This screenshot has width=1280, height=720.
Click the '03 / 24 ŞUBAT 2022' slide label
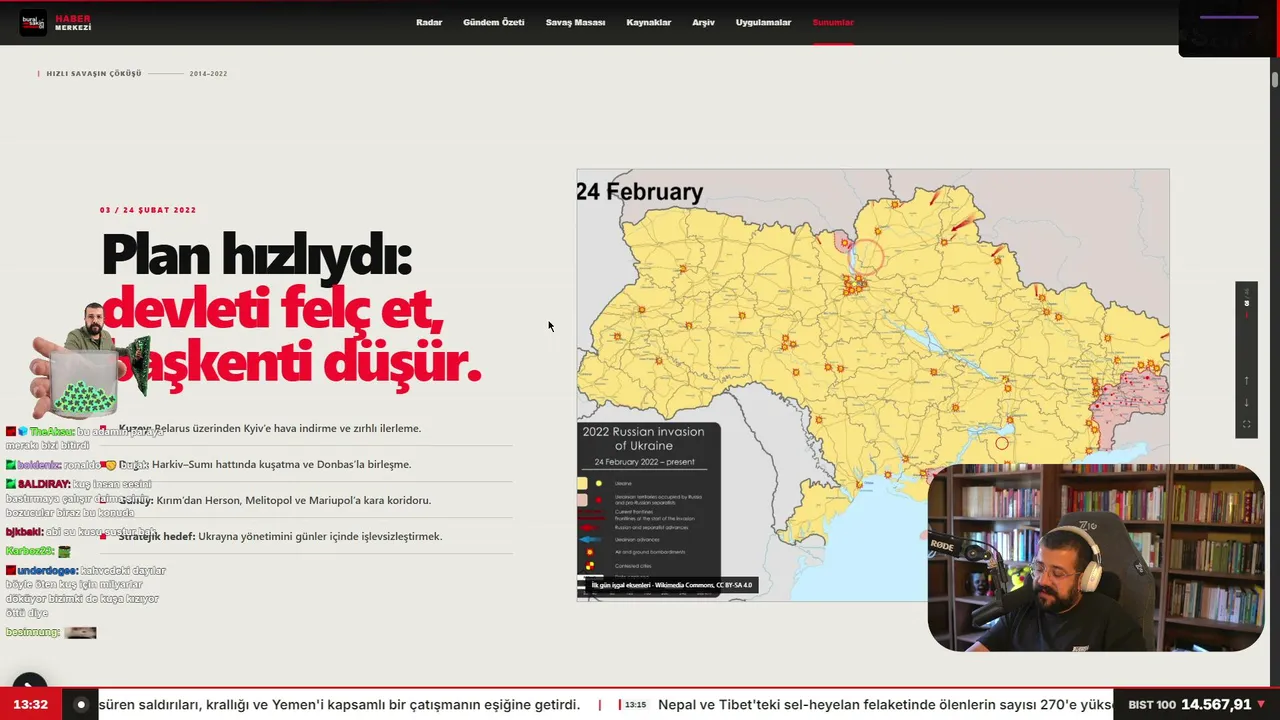(148, 210)
